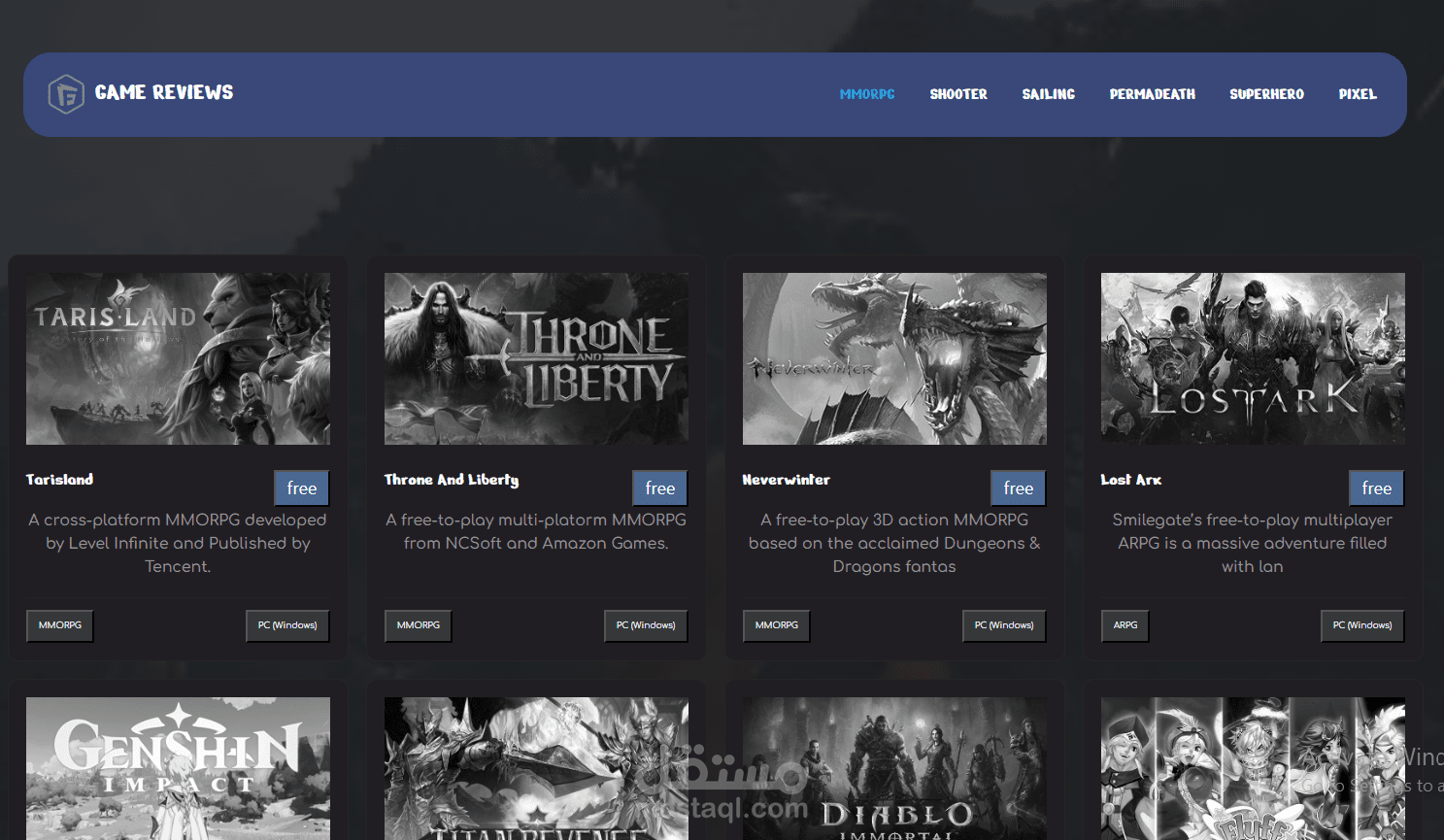
Task: Open the Diablo Immortal cover image
Action: 893,767
